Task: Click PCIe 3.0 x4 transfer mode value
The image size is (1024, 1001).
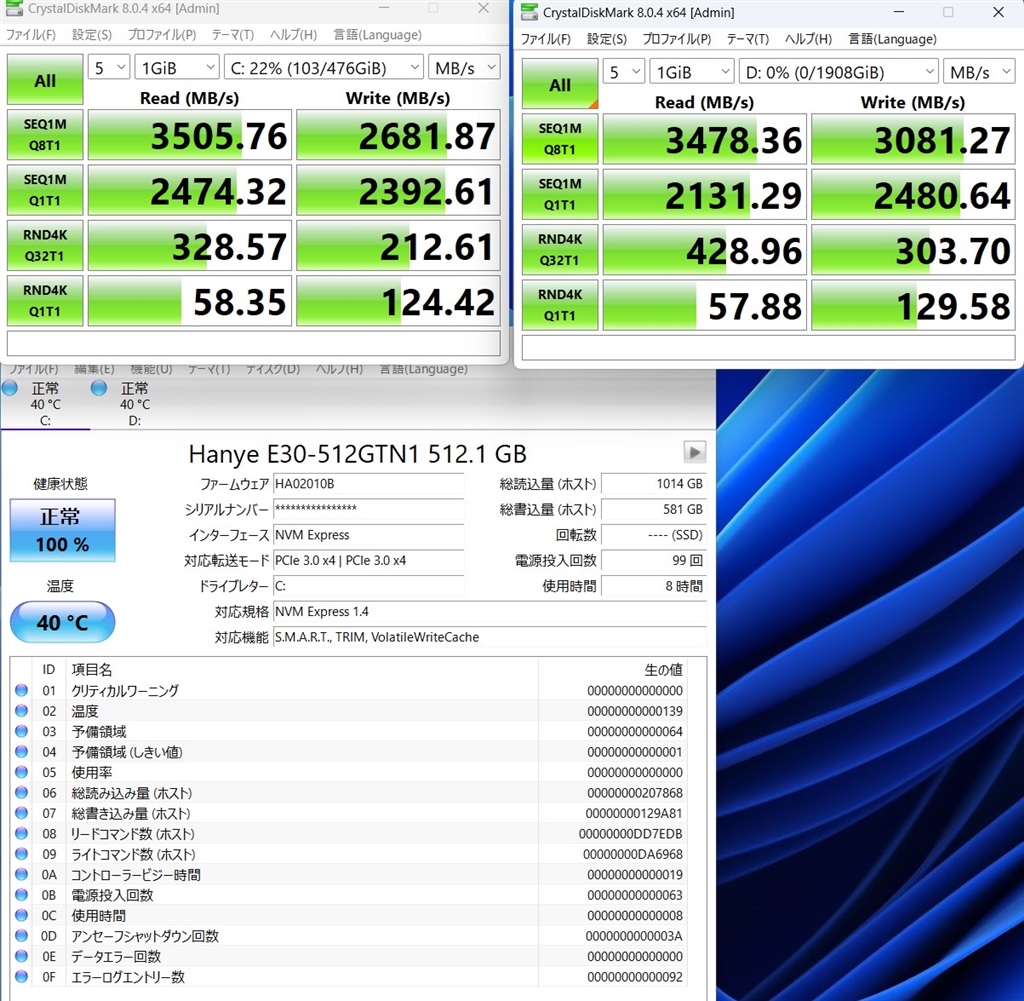Action: [x=368, y=560]
